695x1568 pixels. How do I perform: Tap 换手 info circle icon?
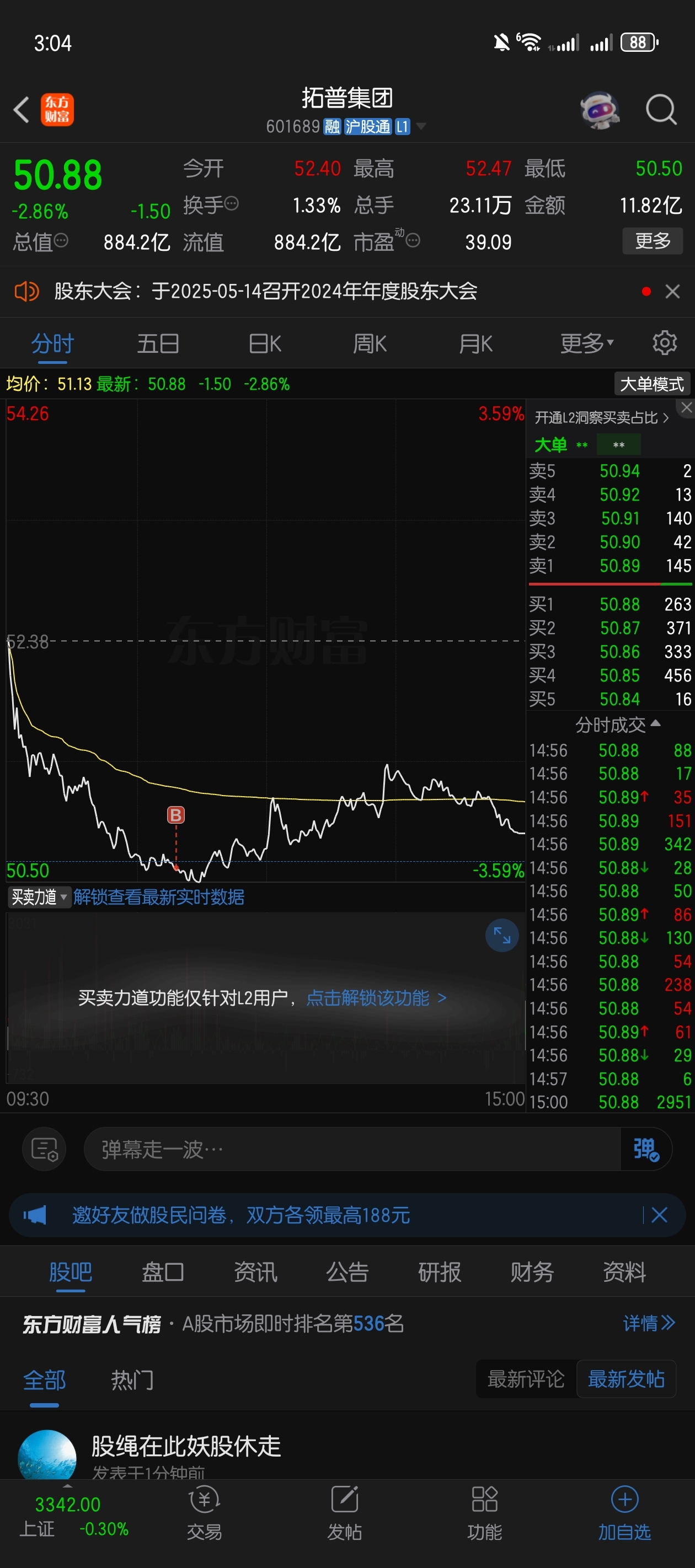click(x=232, y=204)
